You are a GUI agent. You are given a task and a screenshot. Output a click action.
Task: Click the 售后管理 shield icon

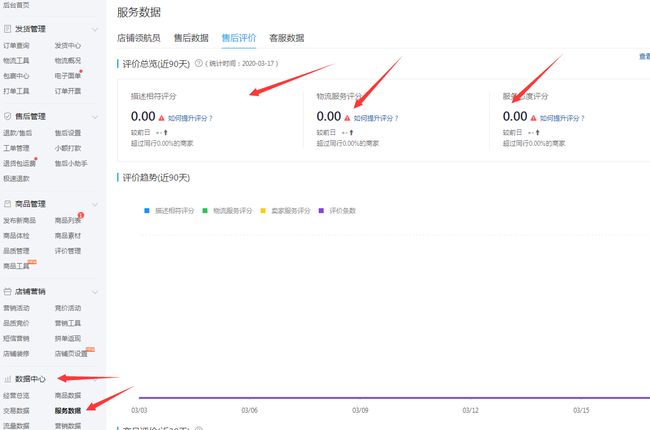point(7,116)
